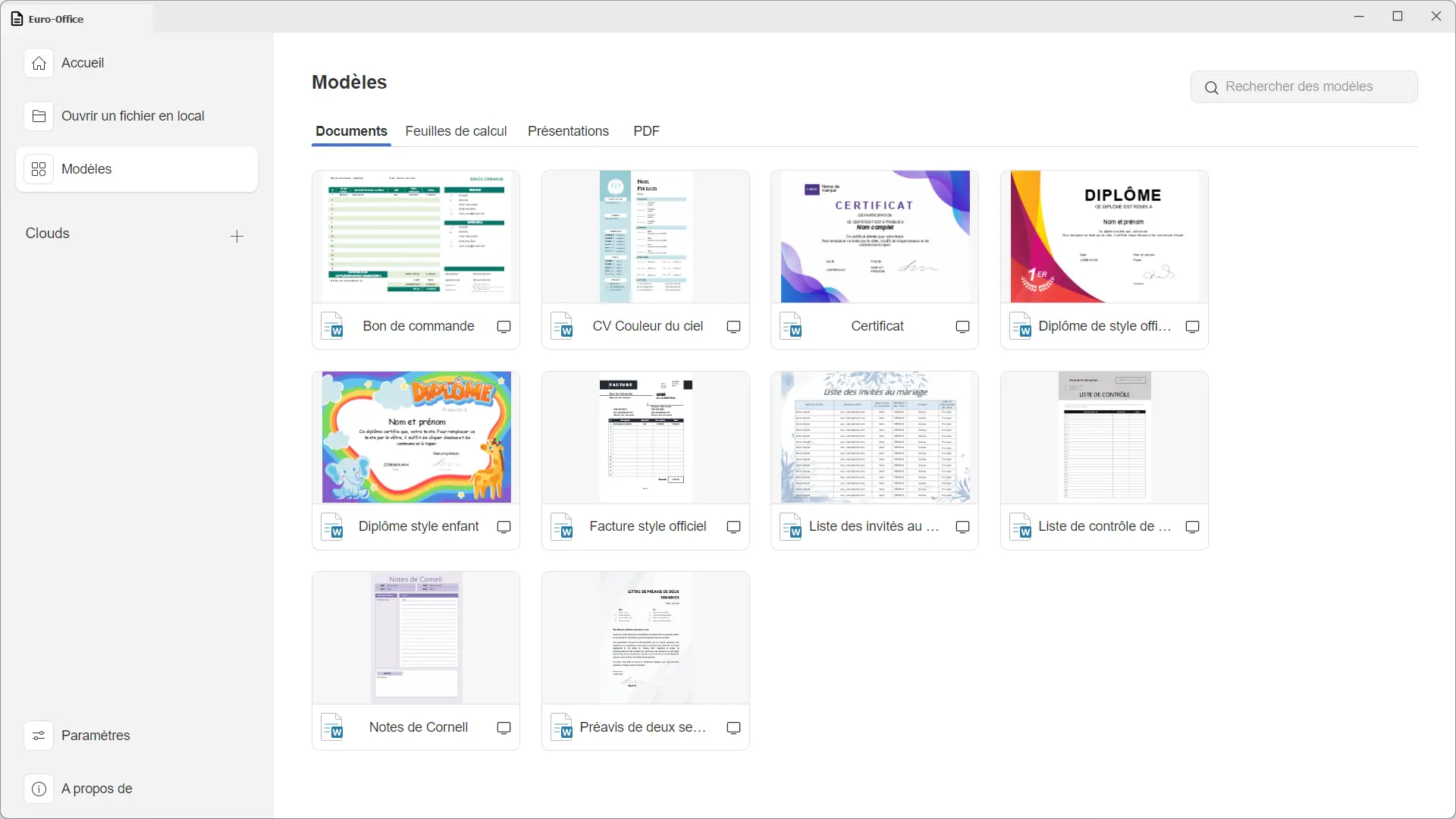Open the CV Couleur du ciel thumbnail

pyautogui.click(x=645, y=237)
